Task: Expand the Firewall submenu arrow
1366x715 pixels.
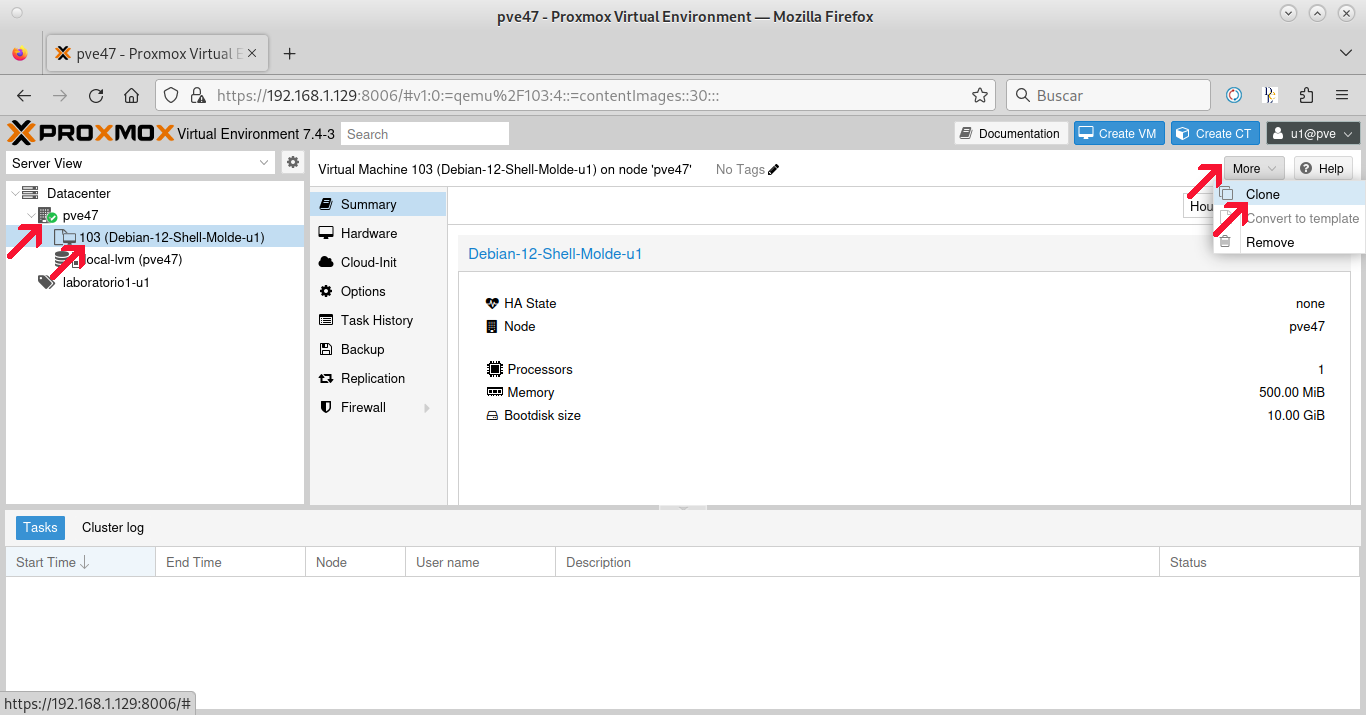Action: 427,408
